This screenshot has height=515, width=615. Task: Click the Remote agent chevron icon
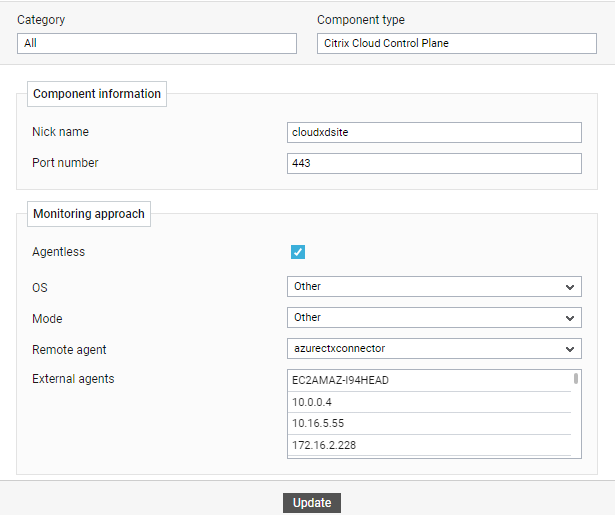coord(570,349)
